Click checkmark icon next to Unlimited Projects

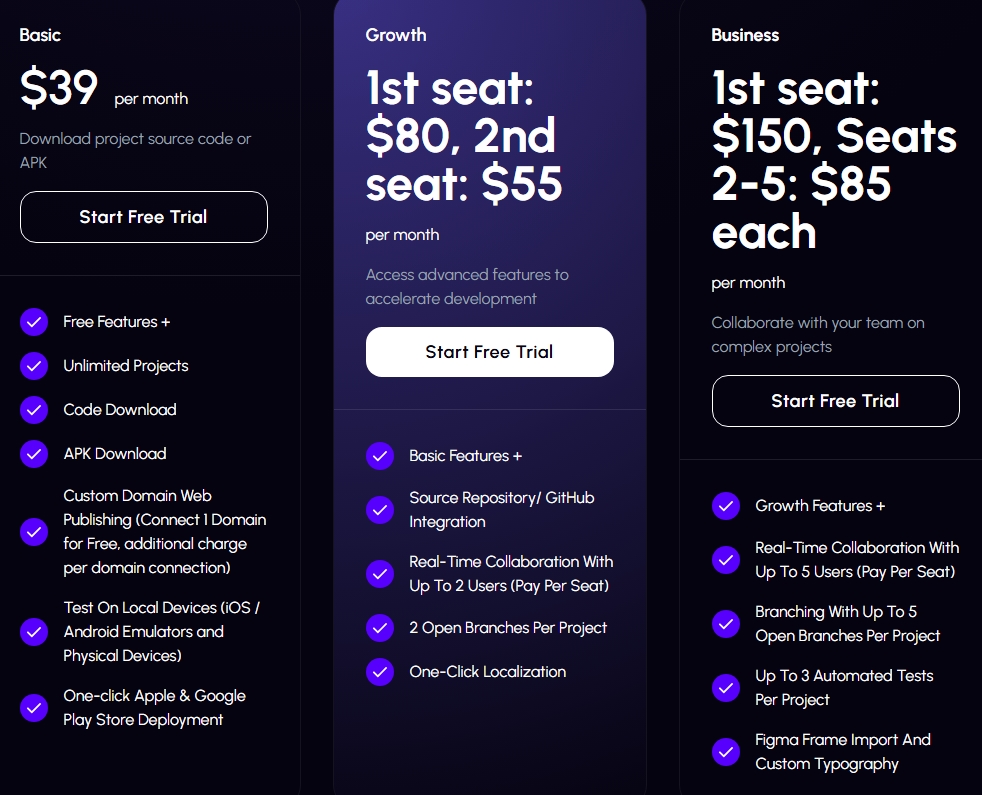[34, 366]
